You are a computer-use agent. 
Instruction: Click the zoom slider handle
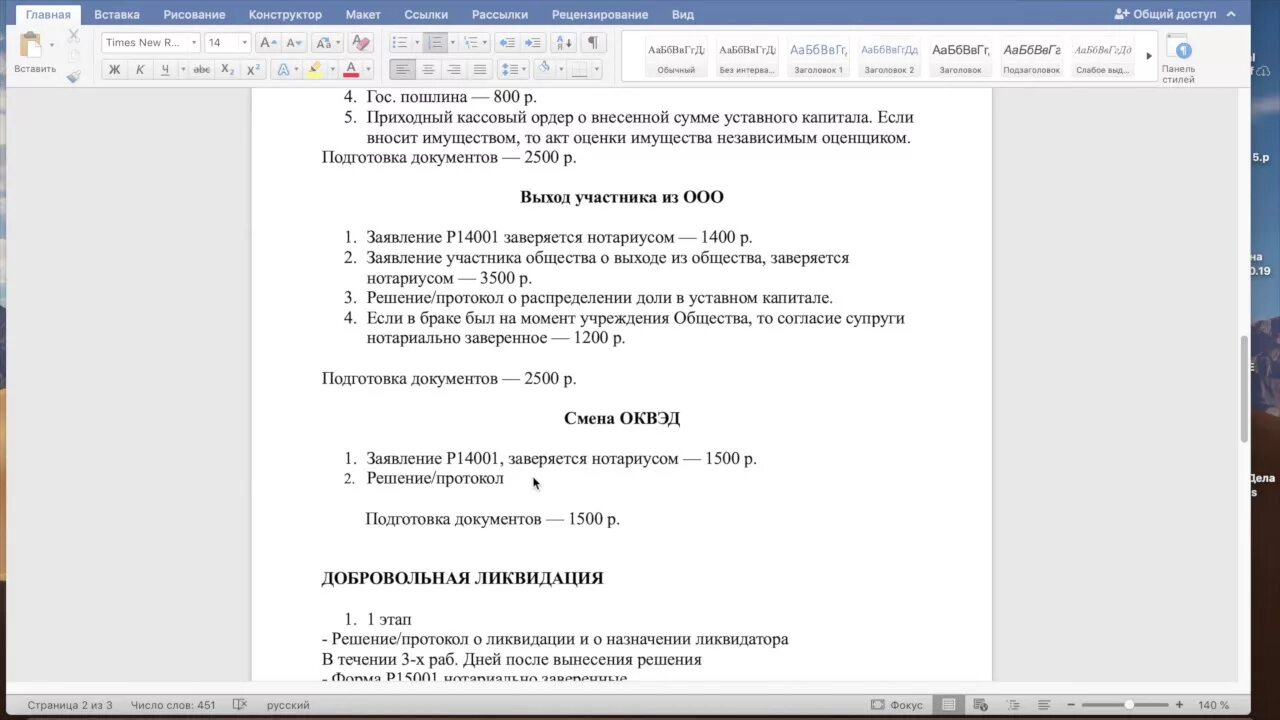coord(1129,705)
